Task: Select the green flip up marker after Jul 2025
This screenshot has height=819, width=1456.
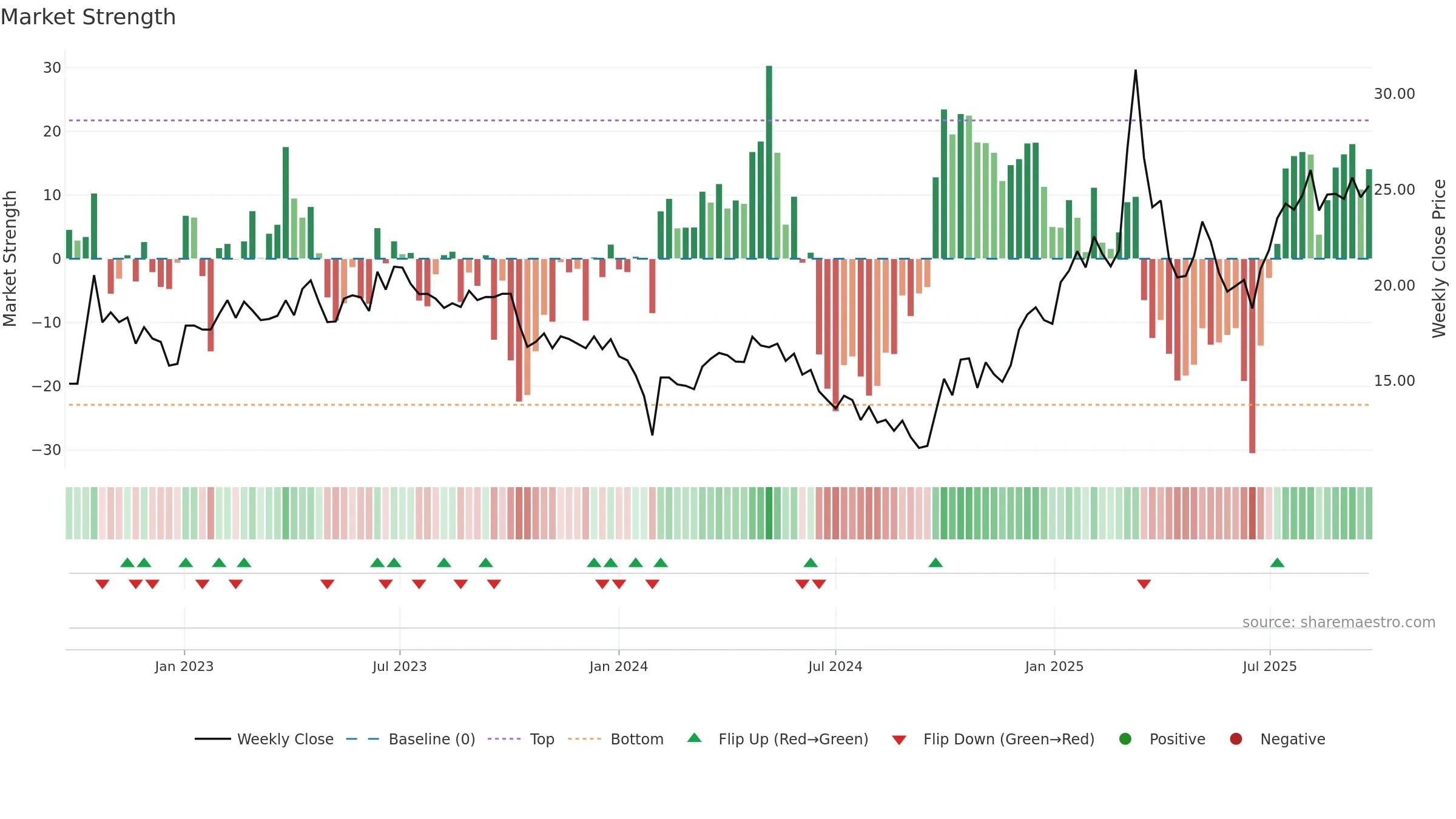Action: (1277, 562)
